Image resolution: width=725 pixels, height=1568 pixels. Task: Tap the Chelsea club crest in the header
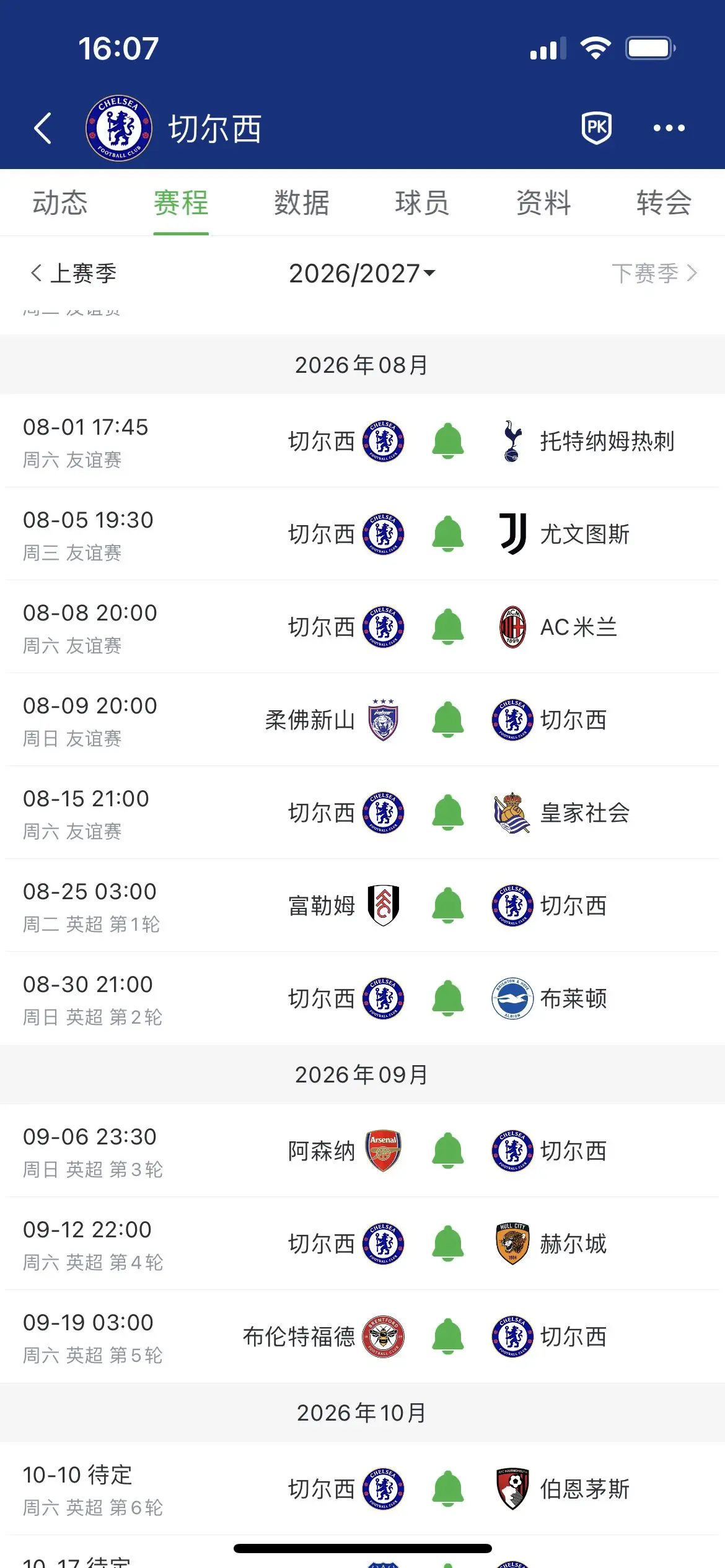tap(118, 128)
